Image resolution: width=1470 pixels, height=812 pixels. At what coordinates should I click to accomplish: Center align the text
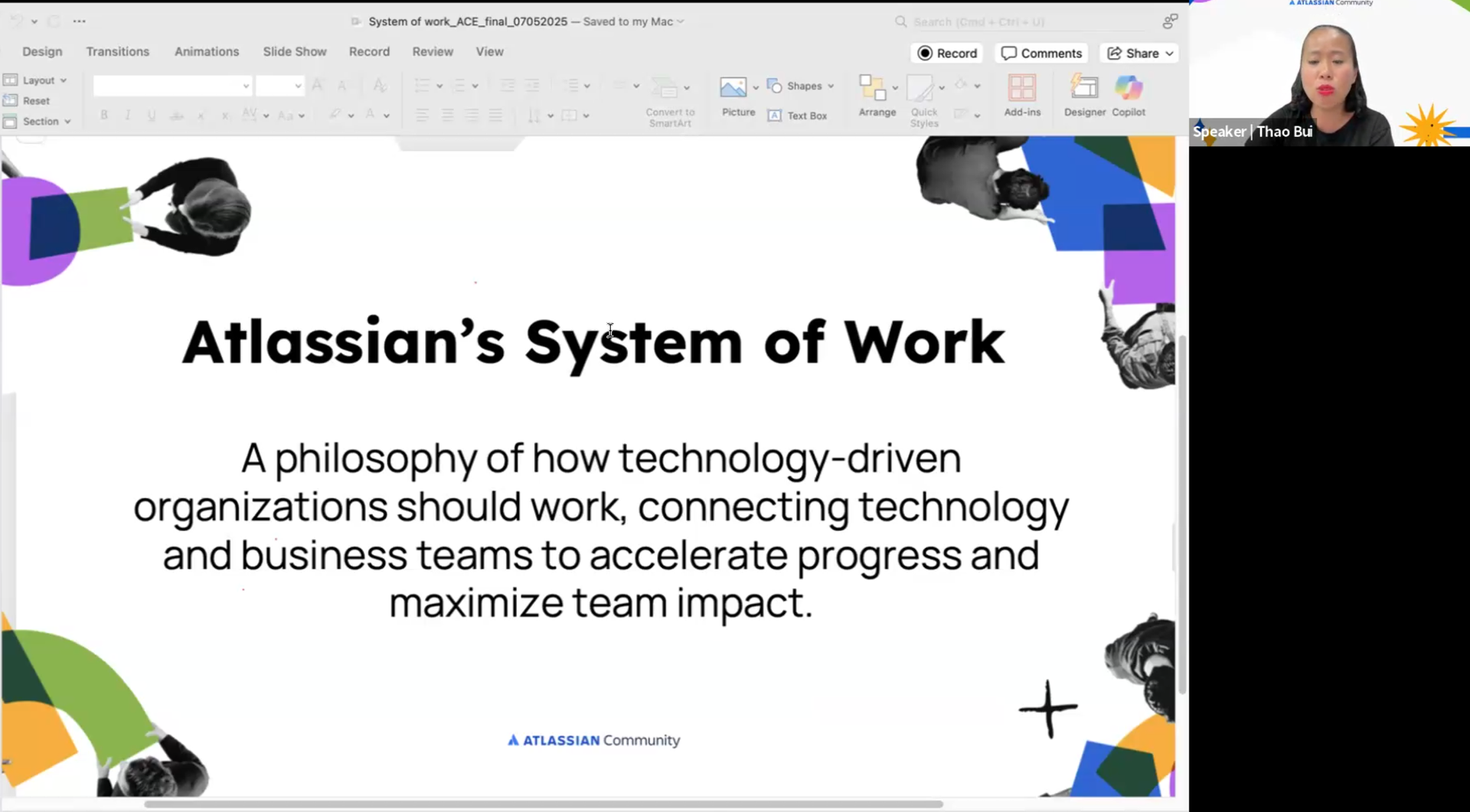pyautogui.click(x=447, y=116)
